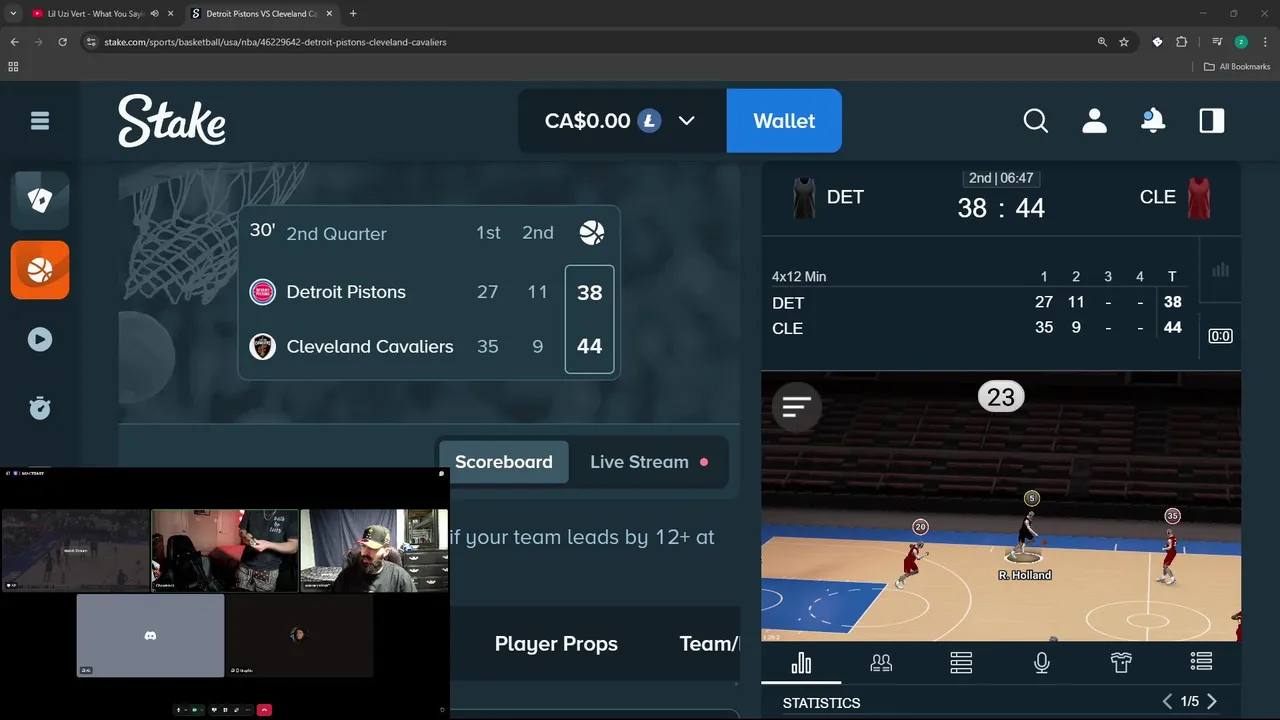Click the Chrome zoom magnifier icon
This screenshot has width=1280, height=720.
(x=1102, y=42)
